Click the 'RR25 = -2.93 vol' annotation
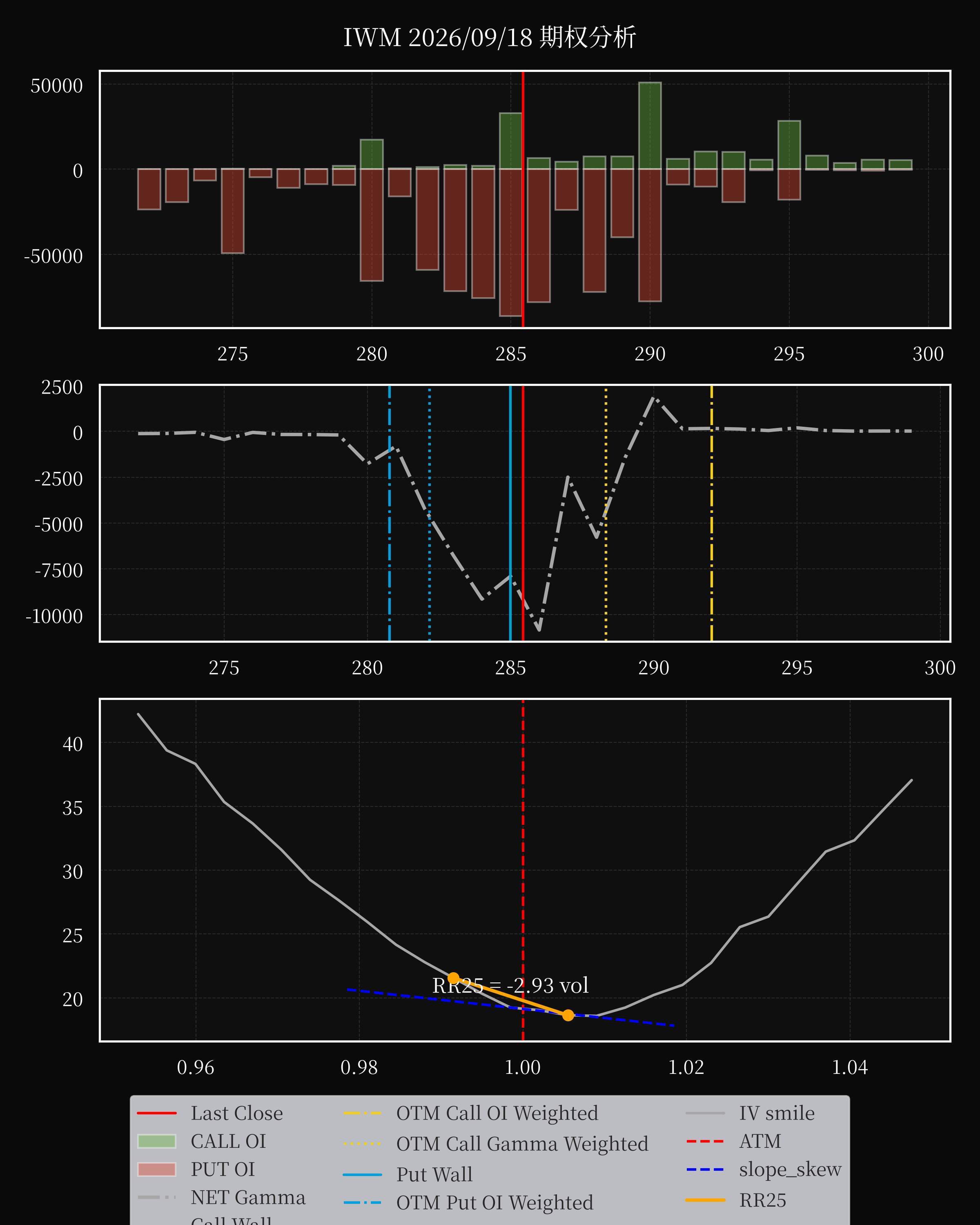980x1225 pixels. [x=510, y=985]
